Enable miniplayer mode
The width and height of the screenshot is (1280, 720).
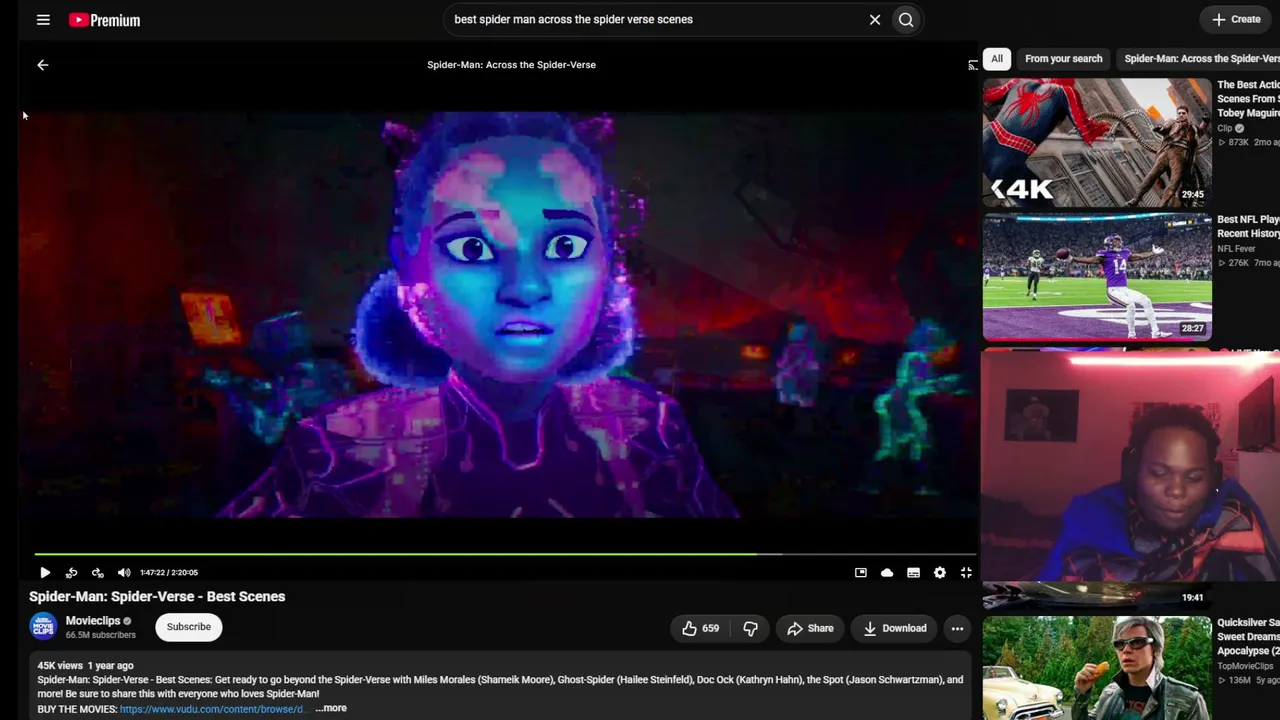click(861, 573)
